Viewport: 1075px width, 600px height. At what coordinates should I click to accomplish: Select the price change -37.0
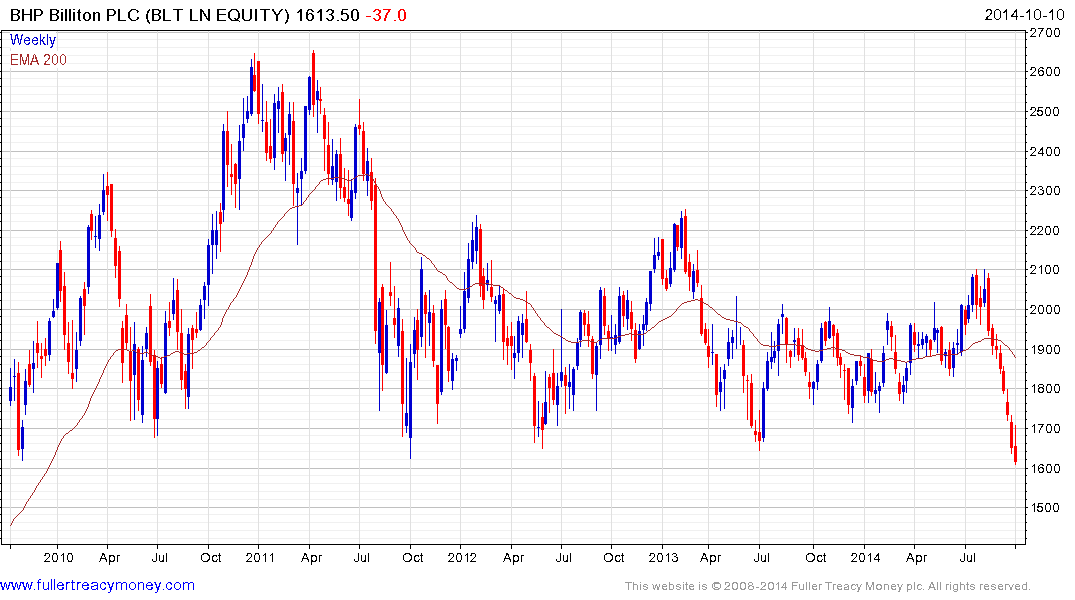[385, 15]
